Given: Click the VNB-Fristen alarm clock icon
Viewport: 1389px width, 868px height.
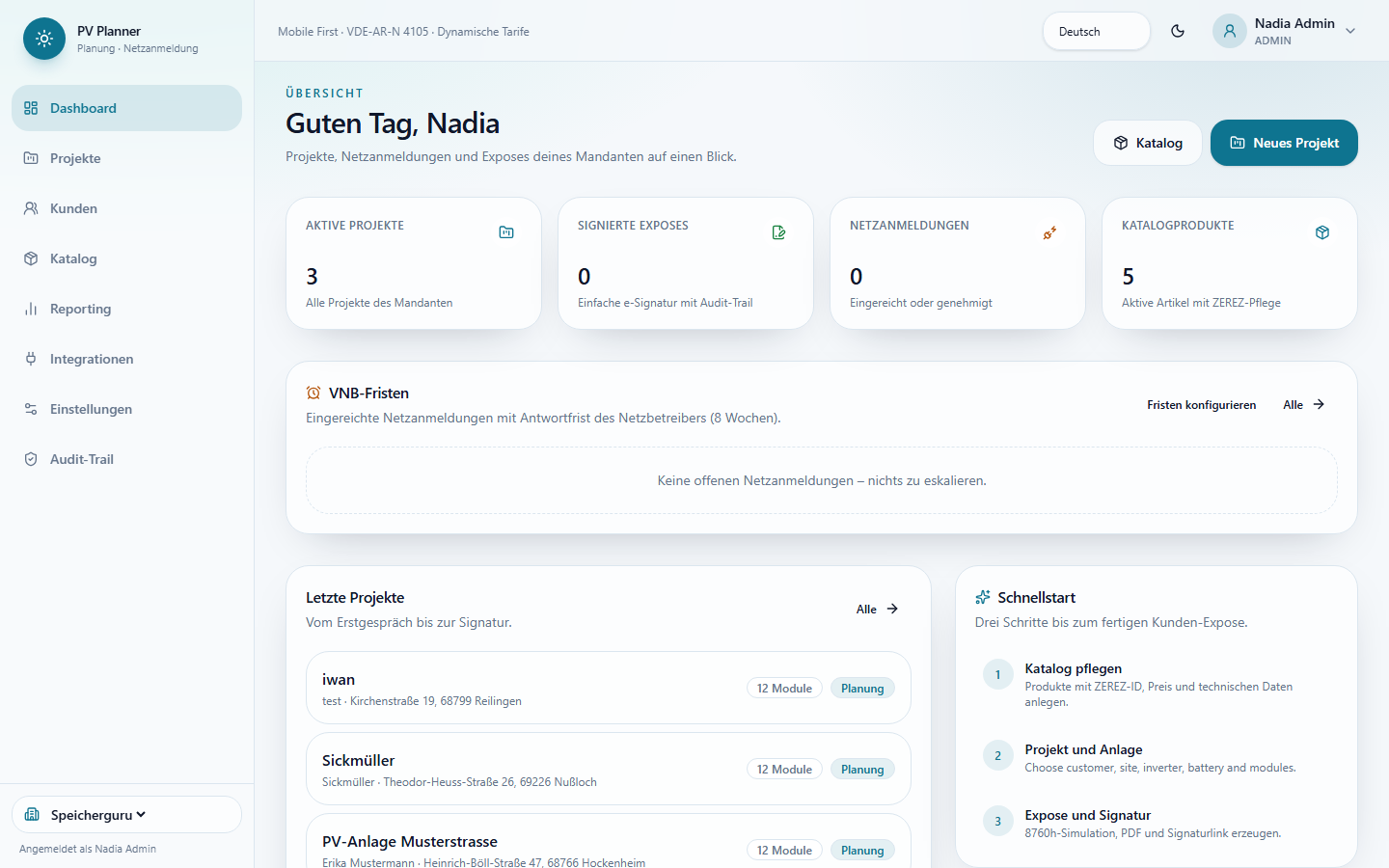Looking at the screenshot, I should click(x=313, y=393).
